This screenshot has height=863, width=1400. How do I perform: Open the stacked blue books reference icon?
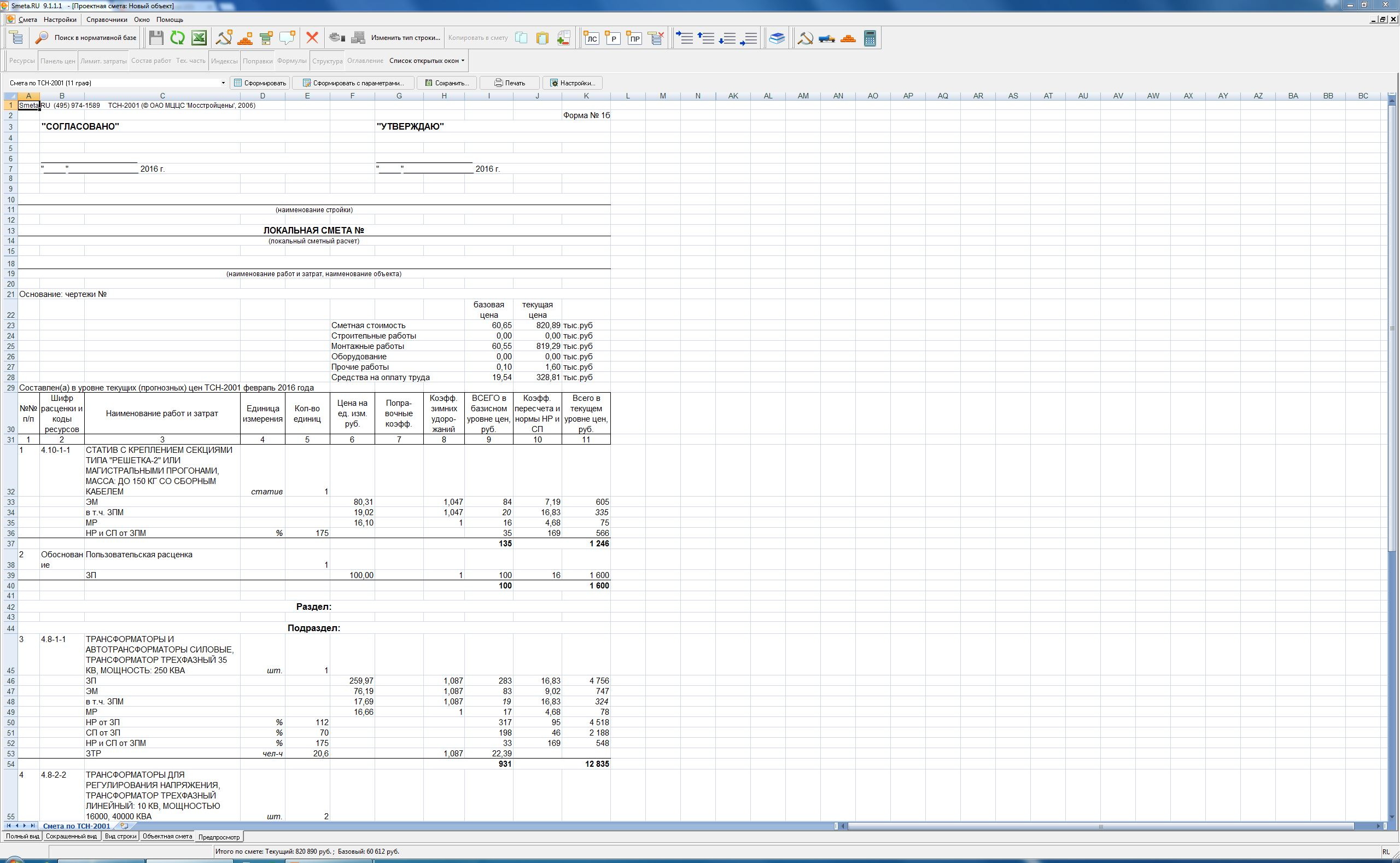click(777, 38)
